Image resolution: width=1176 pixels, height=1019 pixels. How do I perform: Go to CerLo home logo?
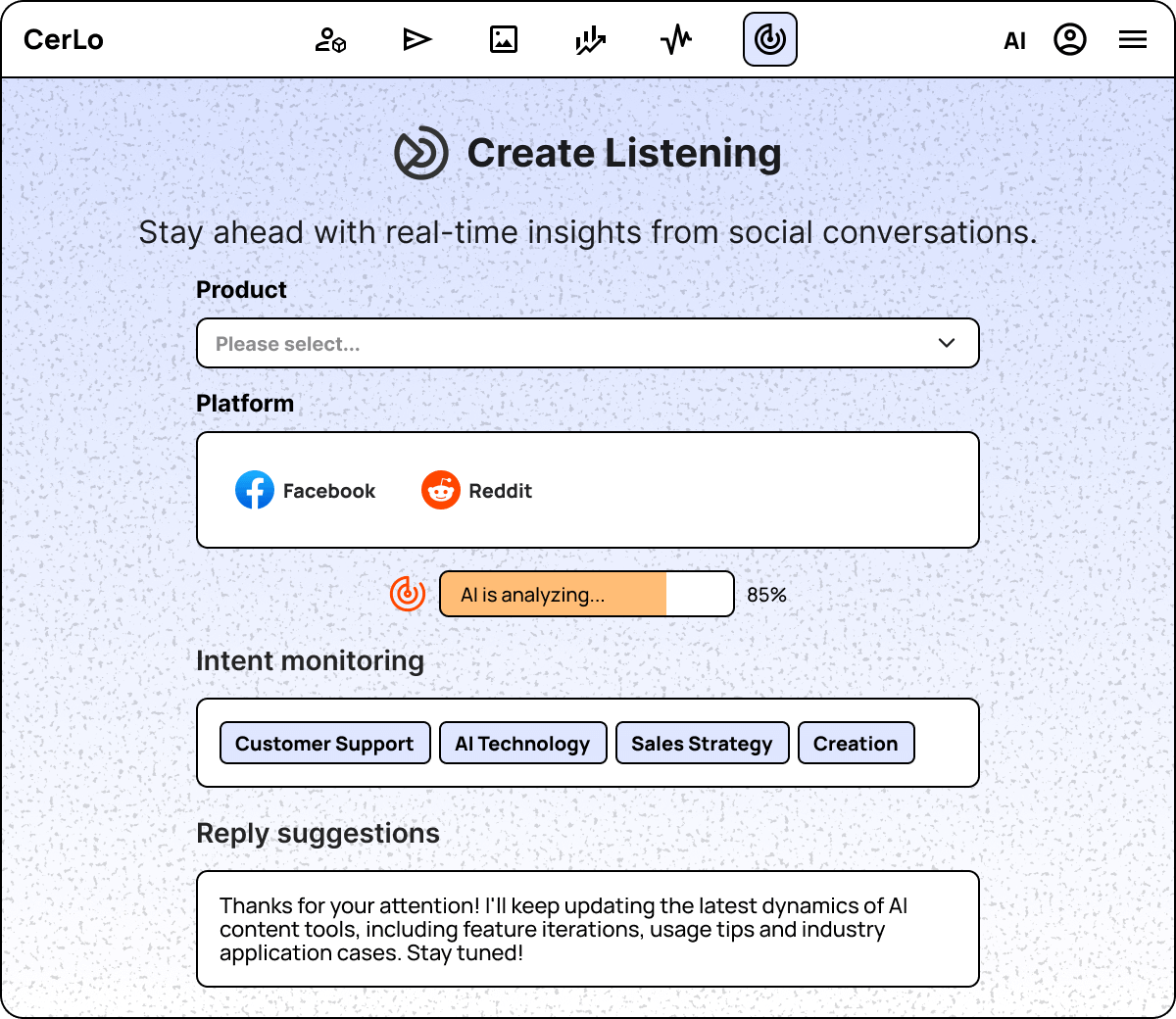64,40
